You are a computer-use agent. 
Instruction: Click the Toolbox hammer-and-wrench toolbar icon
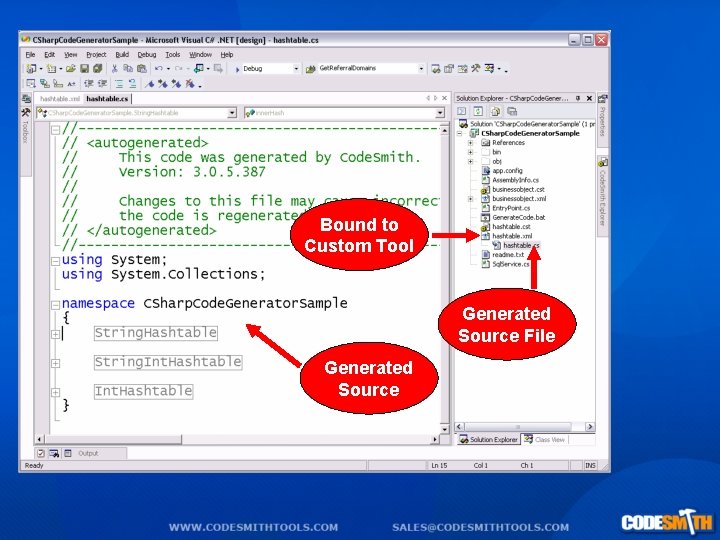click(x=476, y=69)
